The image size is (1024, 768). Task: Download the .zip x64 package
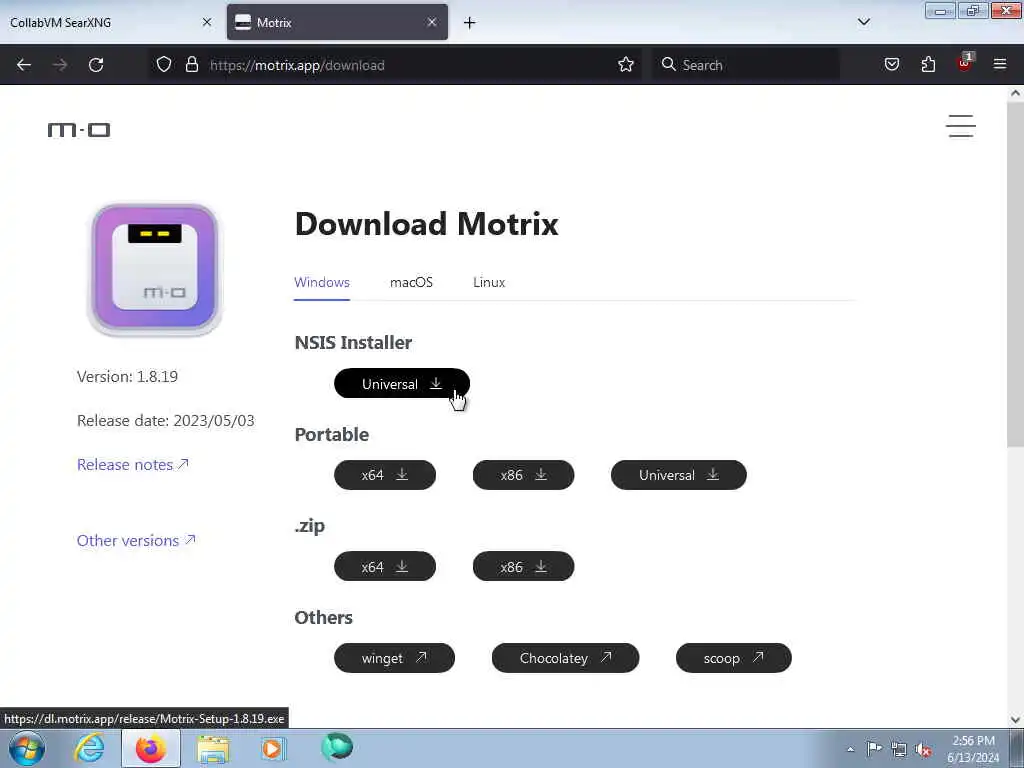(x=385, y=566)
